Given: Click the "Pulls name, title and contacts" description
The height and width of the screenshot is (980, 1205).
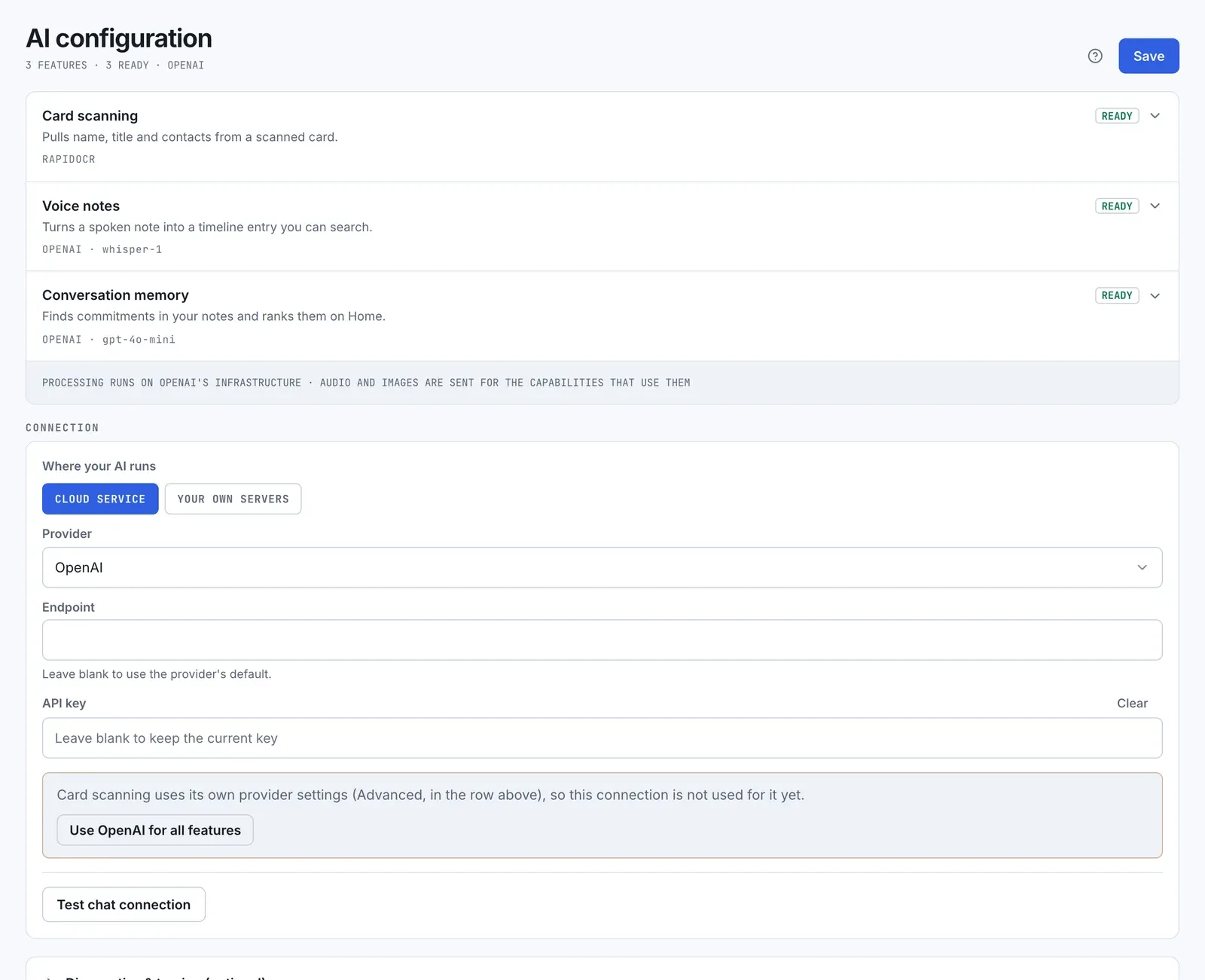Looking at the screenshot, I should pyautogui.click(x=190, y=137).
